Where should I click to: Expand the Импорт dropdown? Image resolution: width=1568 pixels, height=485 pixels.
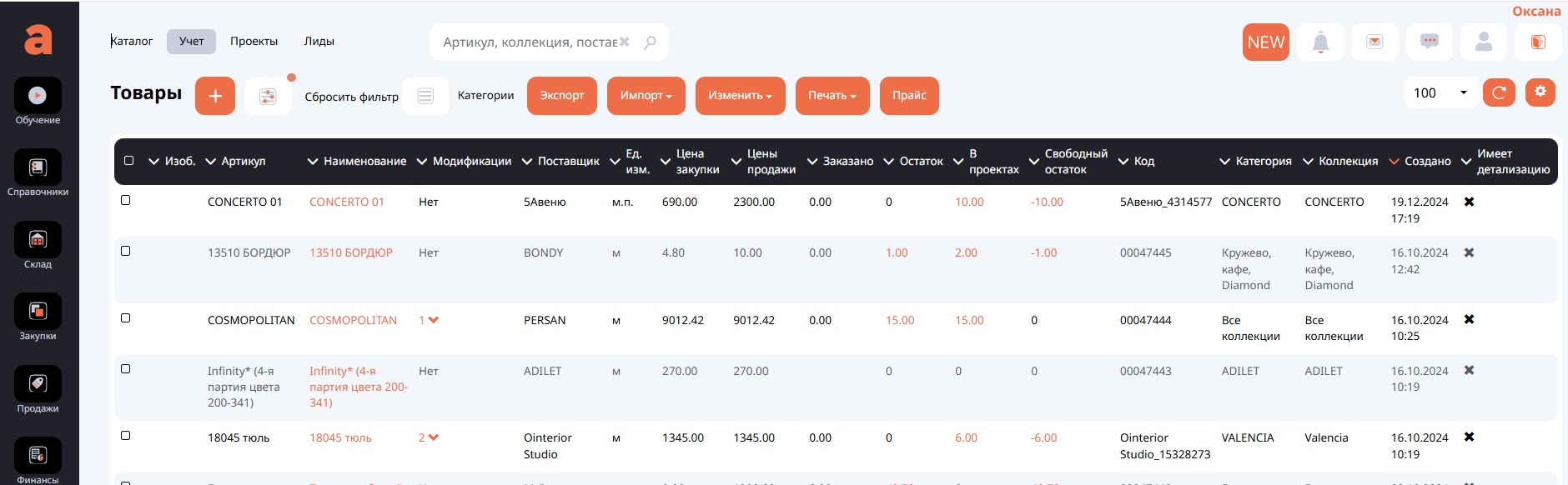pyautogui.click(x=646, y=96)
